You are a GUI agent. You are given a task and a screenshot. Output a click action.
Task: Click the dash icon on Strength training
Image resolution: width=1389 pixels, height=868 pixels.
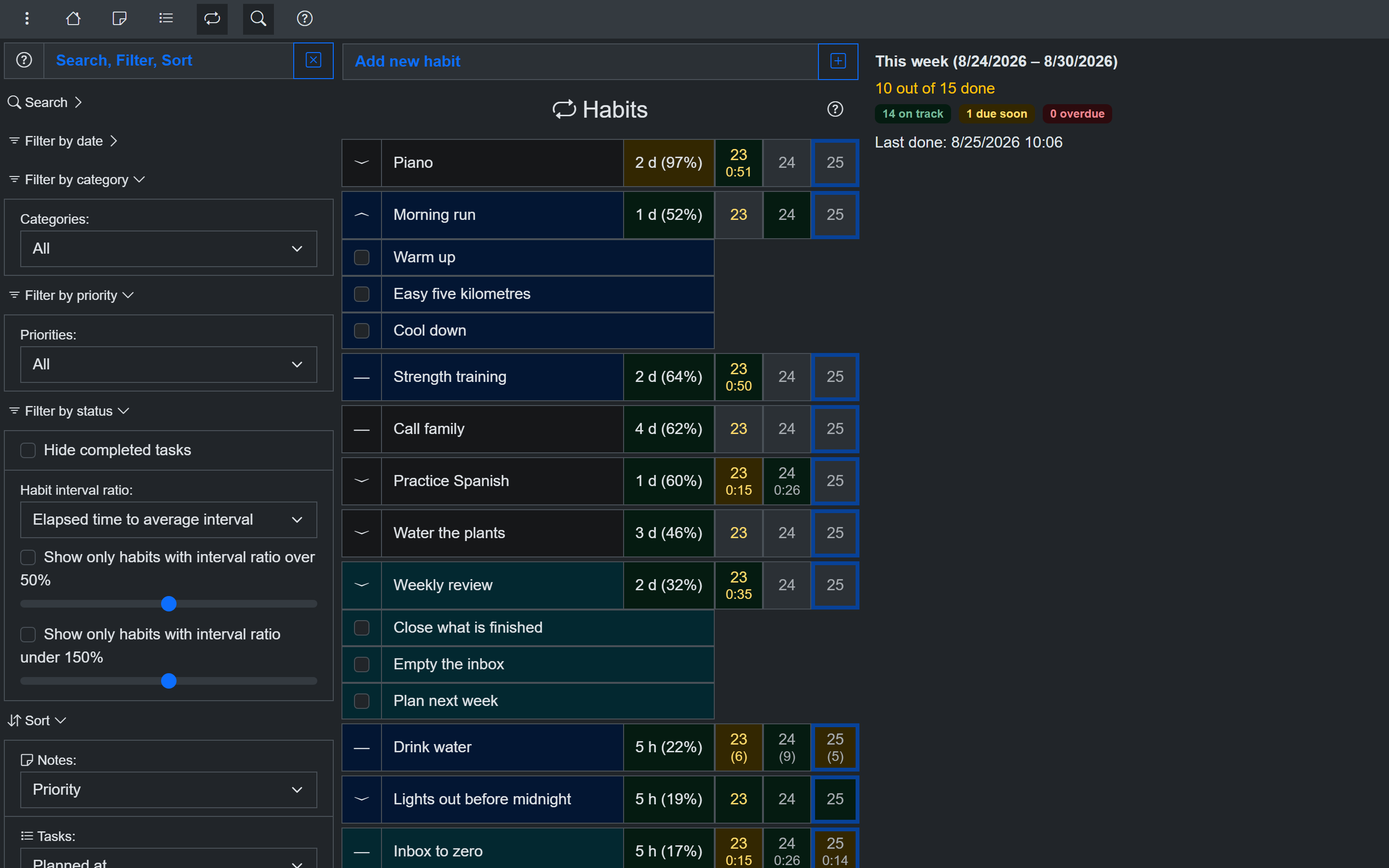click(x=362, y=377)
